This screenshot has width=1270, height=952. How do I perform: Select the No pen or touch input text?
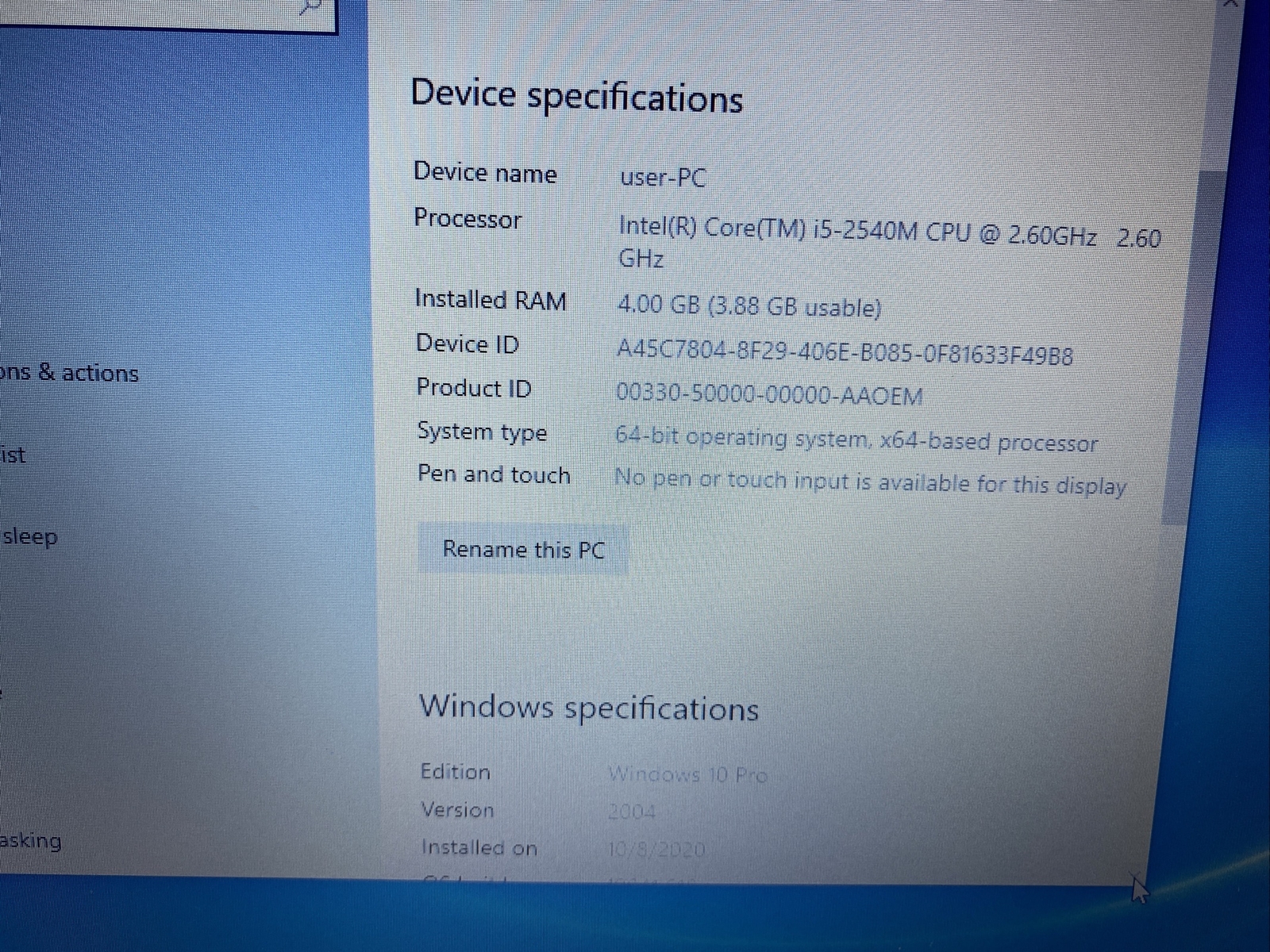(871, 482)
